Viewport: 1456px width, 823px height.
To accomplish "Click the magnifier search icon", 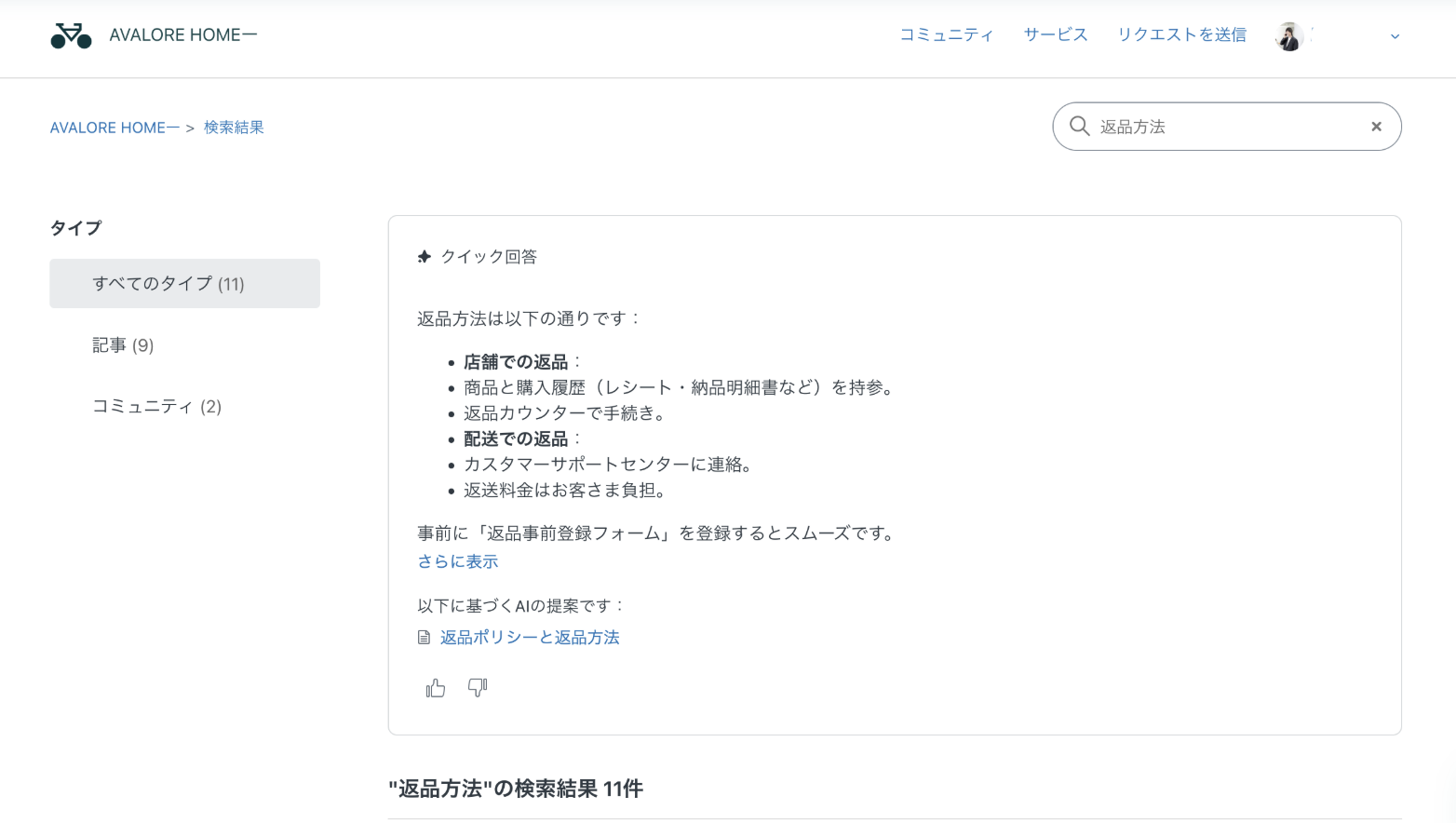I will pos(1079,126).
